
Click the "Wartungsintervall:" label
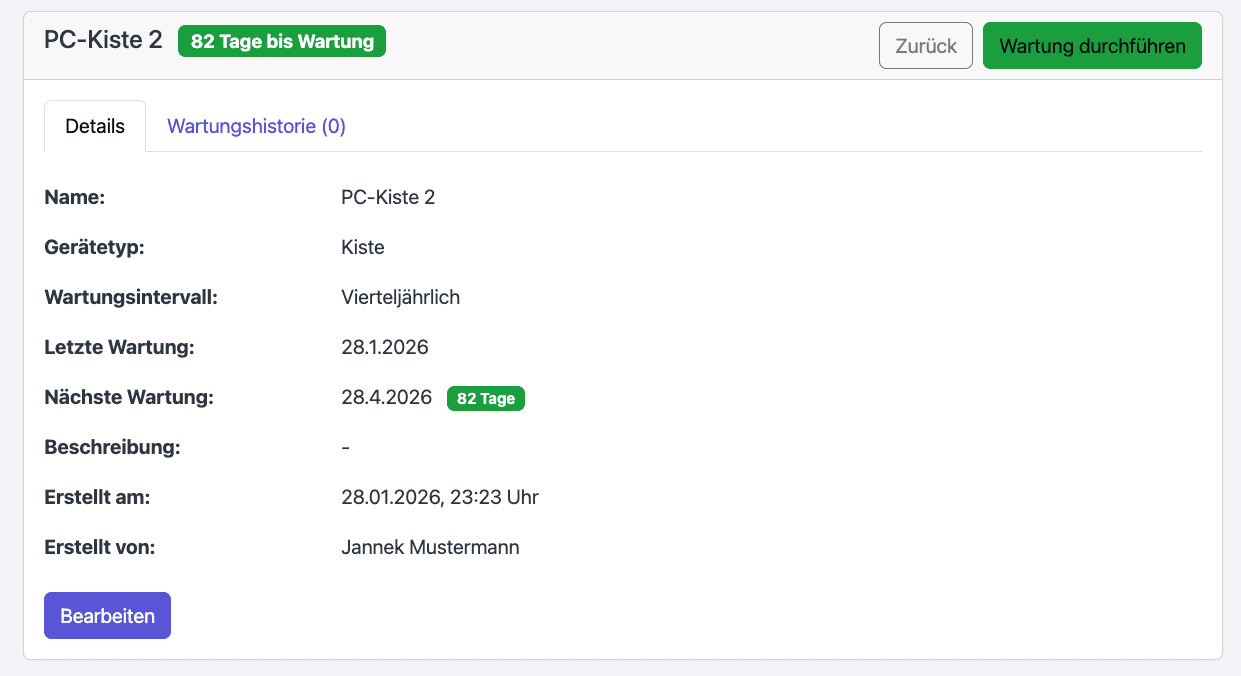tap(131, 297)
